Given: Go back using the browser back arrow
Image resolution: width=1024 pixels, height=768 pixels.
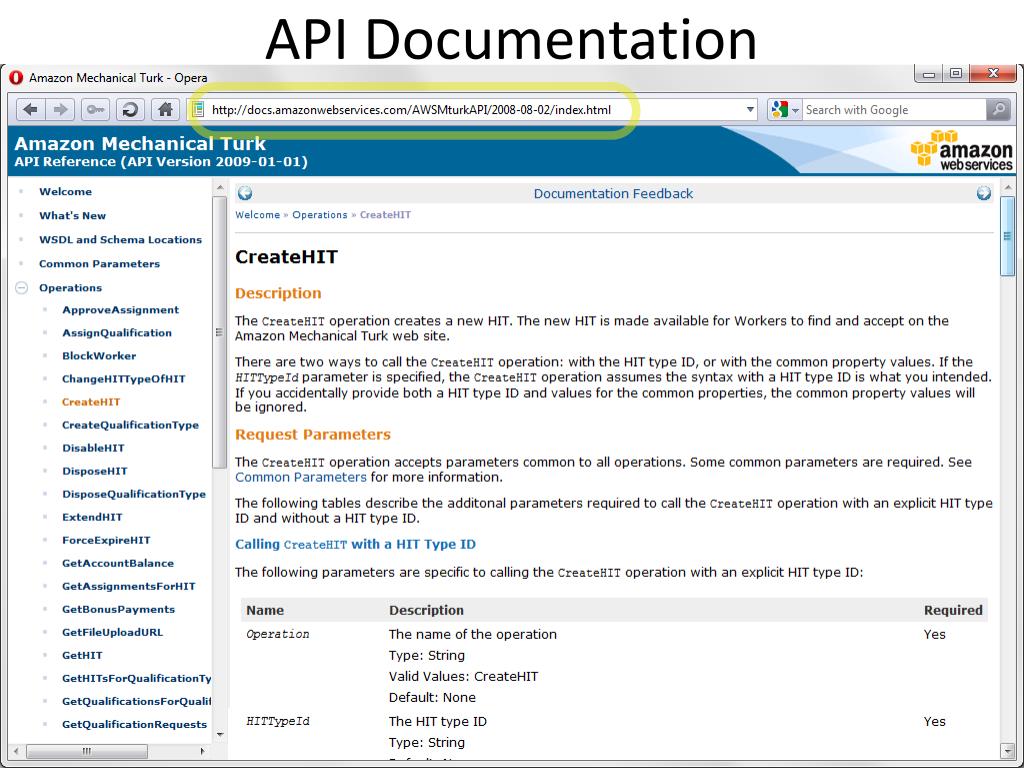Looking at the screenshot, I should [30, 110].
